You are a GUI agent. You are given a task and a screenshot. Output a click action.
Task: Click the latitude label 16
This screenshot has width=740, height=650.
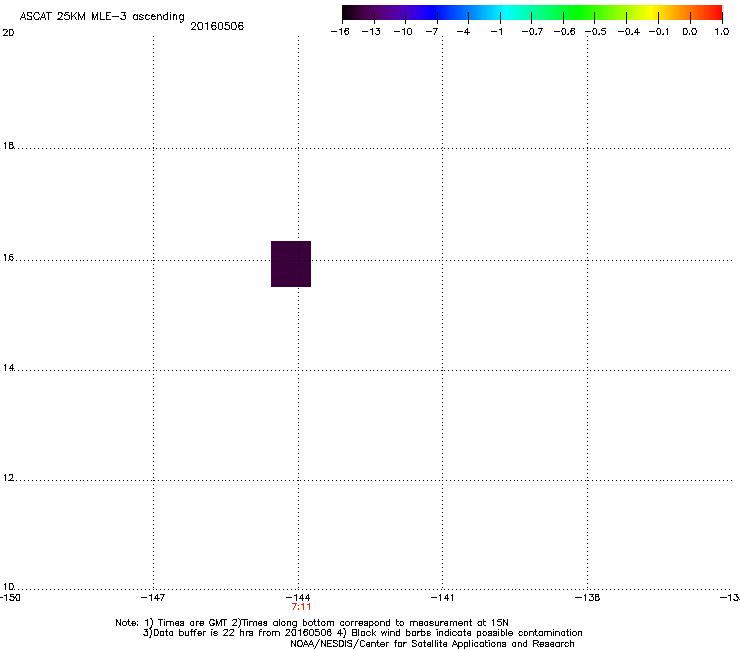[x=8, y=258]
